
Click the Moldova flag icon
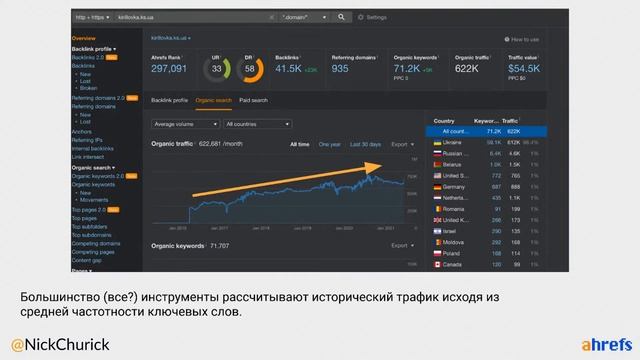[x=437, y=242]
